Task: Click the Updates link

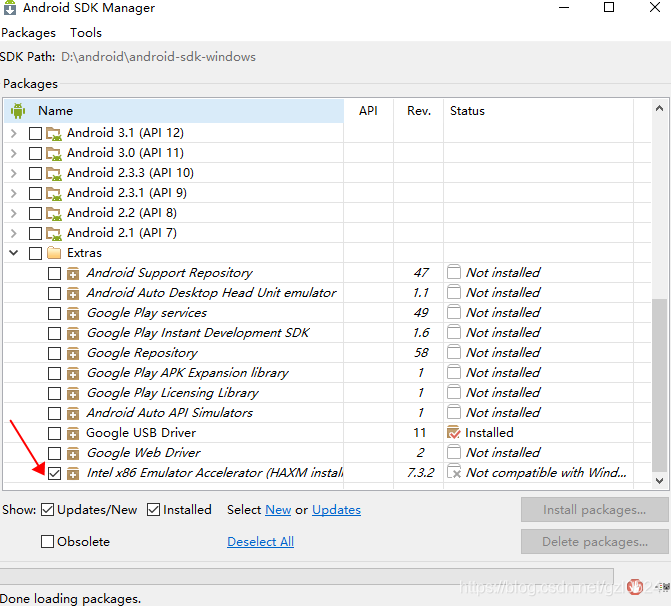Action: [x=336, y=510]
